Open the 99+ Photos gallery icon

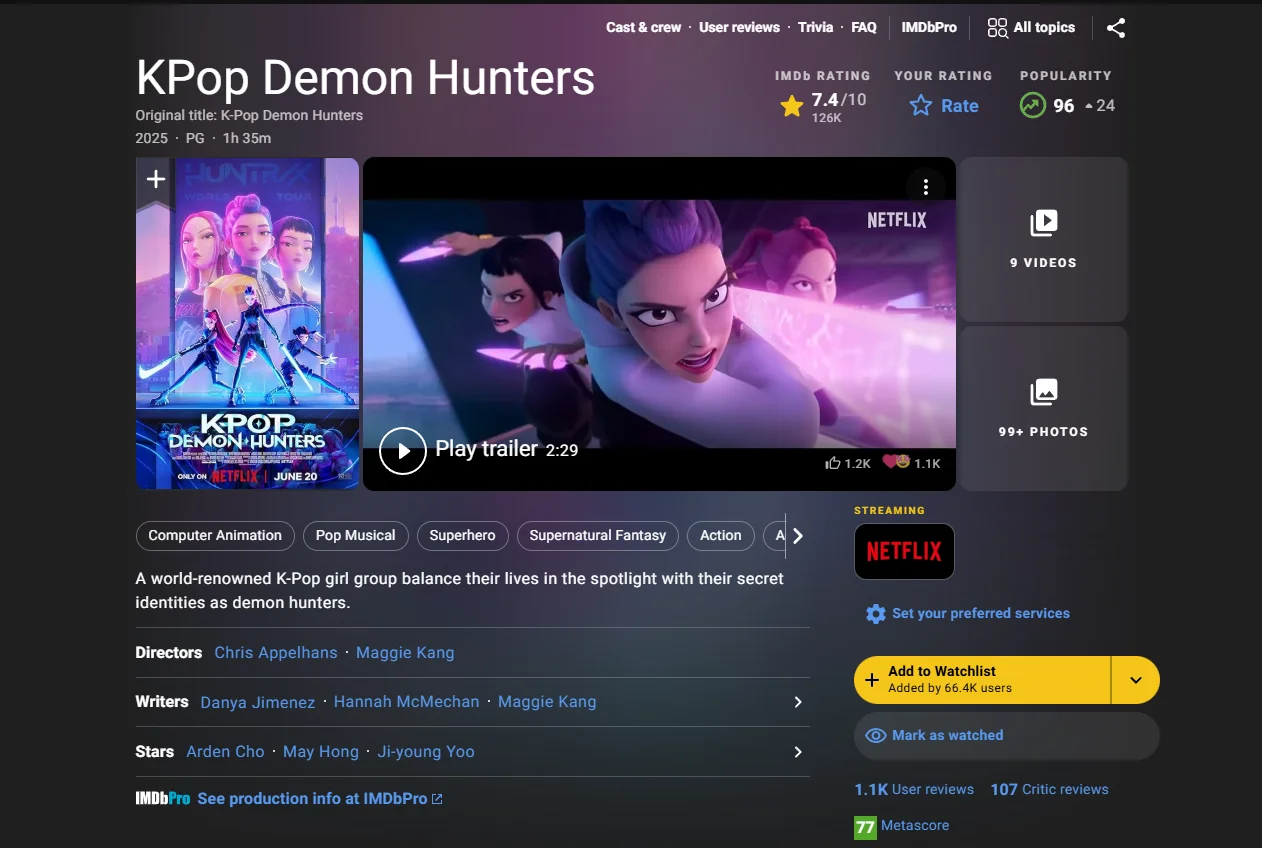(1043, 394)
